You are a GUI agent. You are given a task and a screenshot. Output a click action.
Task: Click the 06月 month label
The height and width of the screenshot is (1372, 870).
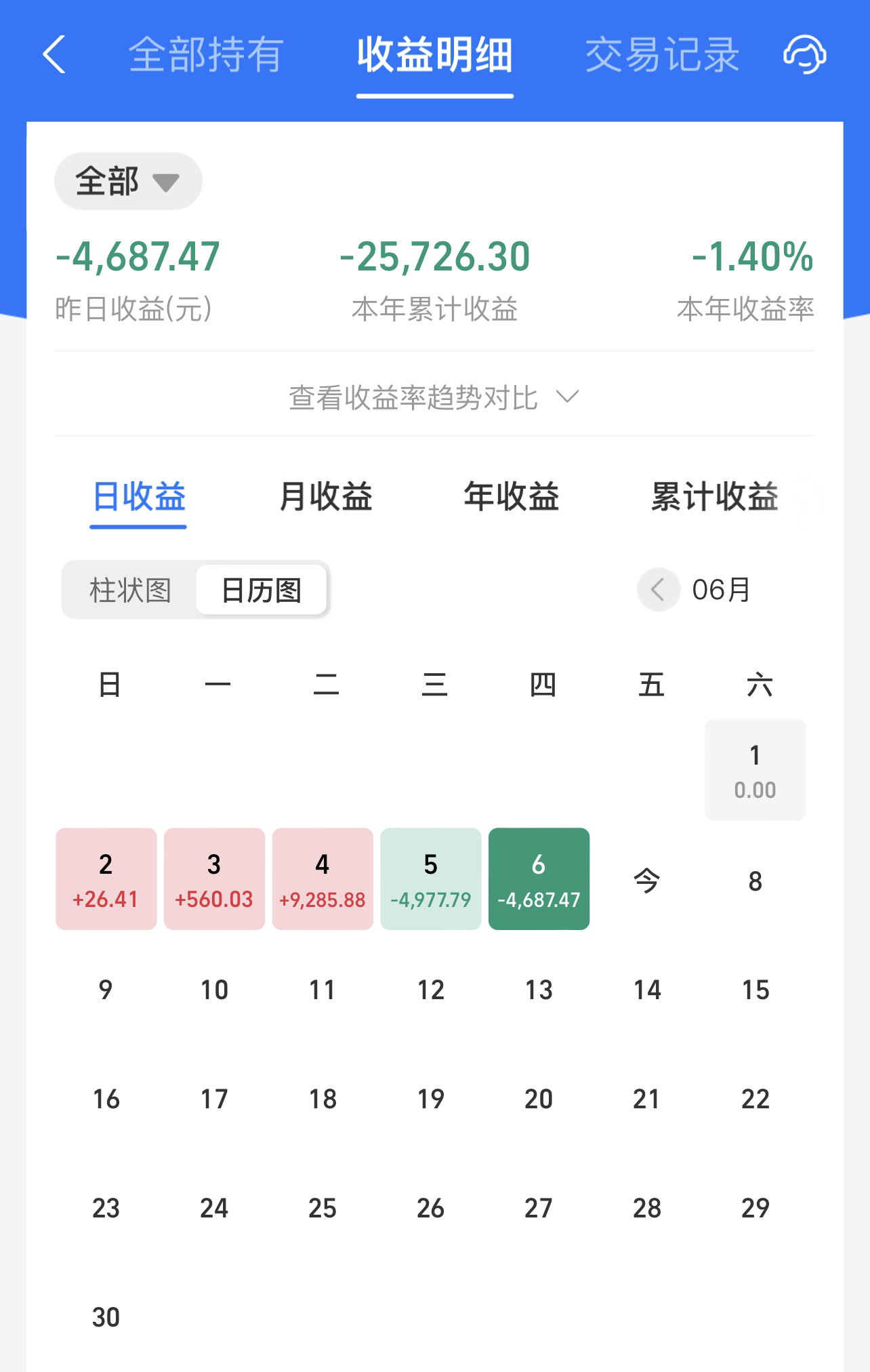[722, 590]
